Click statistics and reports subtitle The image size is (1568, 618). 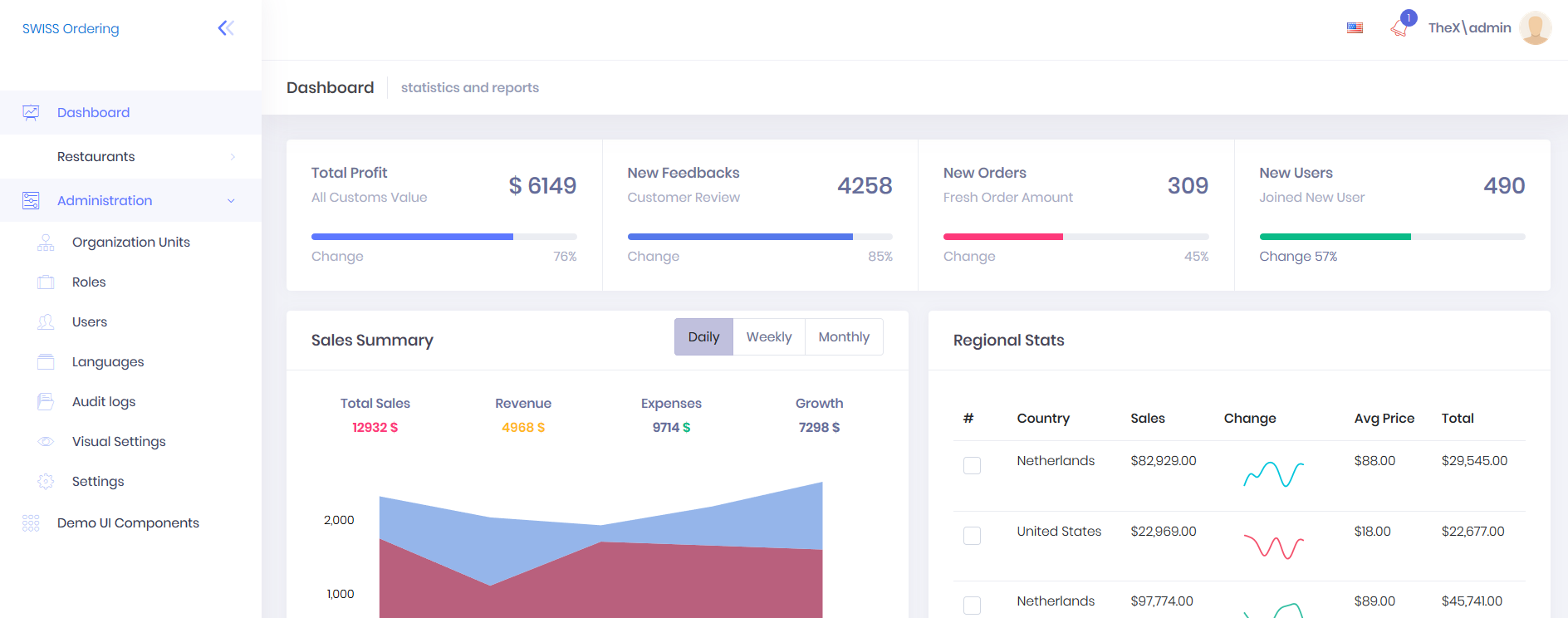pyautogui.click(x=470, y=88)
